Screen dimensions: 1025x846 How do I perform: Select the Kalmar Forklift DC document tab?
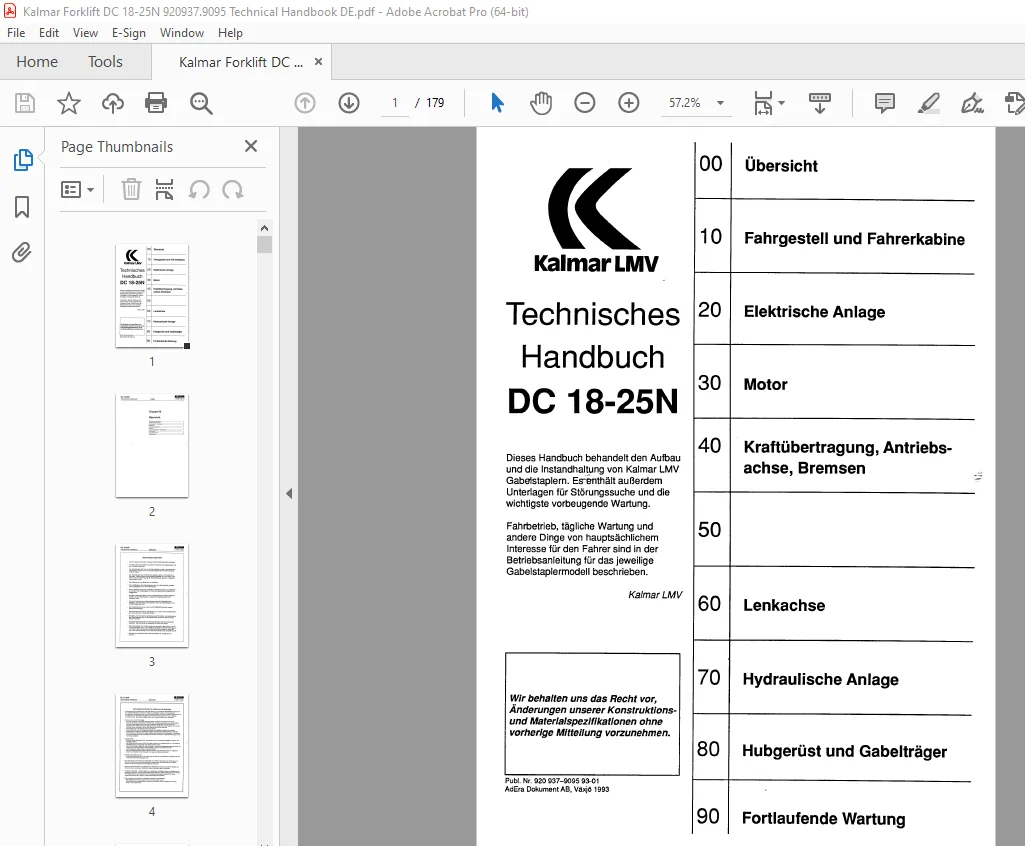click(x=241, y=62)
